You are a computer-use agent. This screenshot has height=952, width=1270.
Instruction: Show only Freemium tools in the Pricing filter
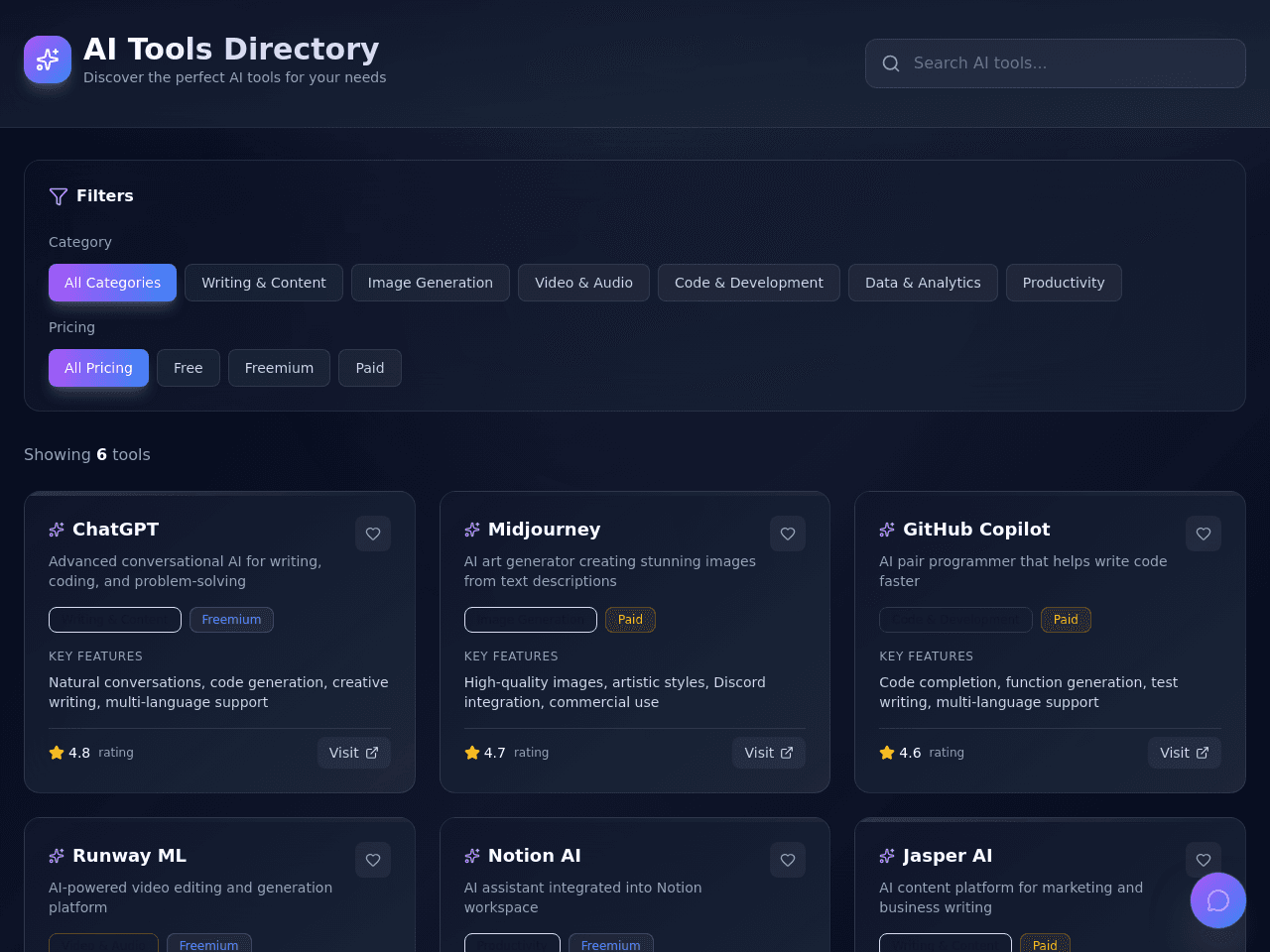(x=279, y=368)
